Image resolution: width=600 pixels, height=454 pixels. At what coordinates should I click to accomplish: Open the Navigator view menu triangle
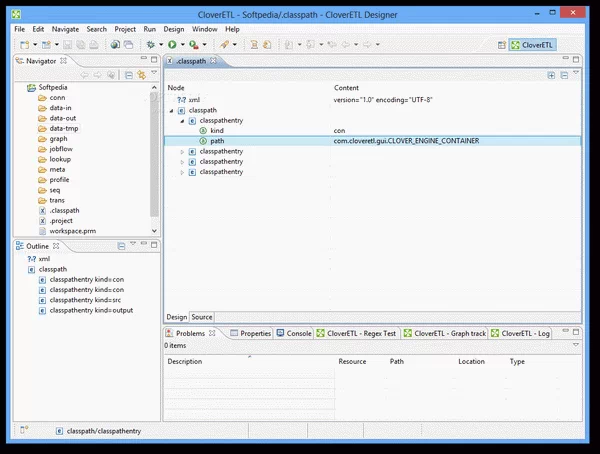(x=154, y=72)
